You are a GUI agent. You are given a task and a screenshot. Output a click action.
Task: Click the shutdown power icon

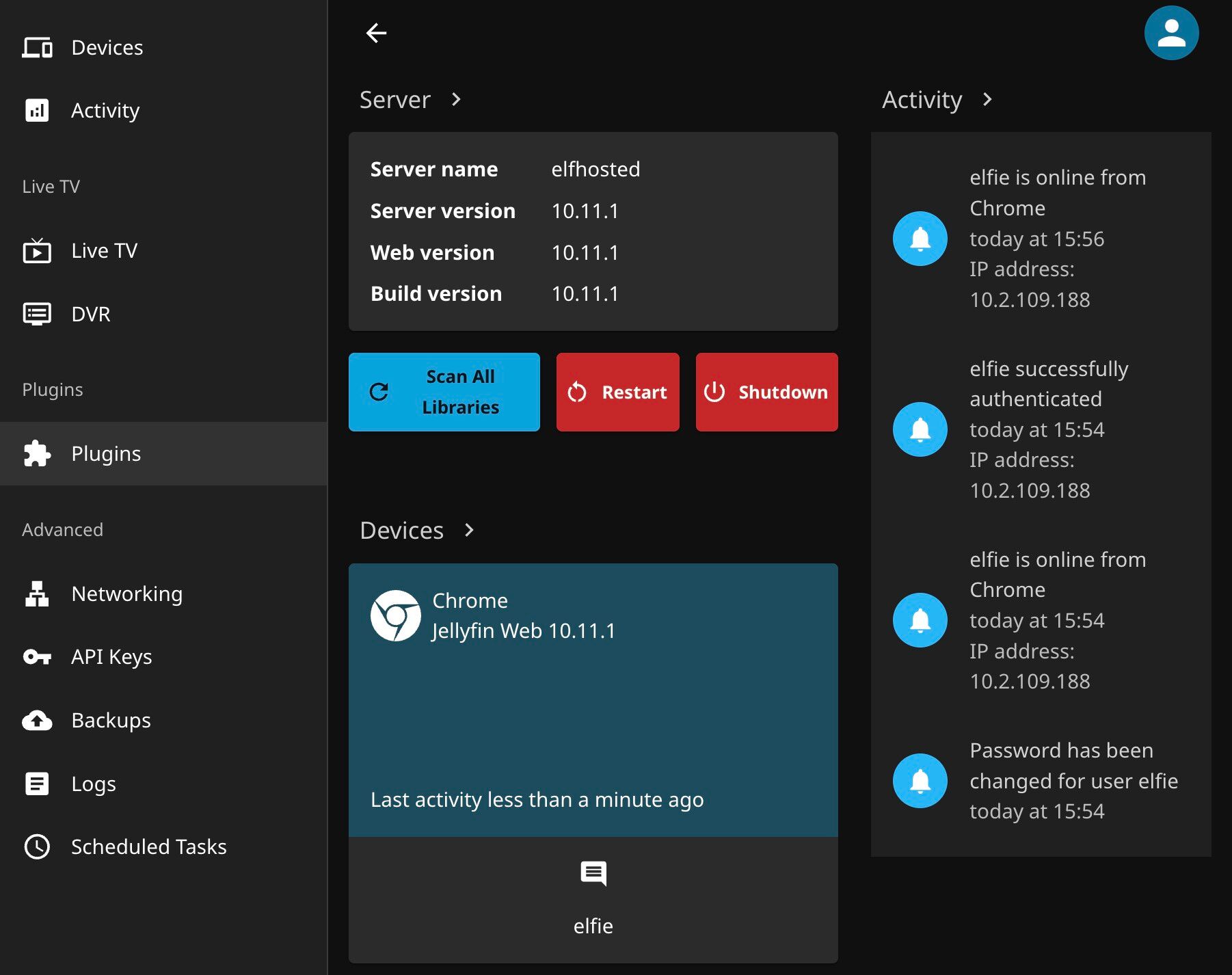(x=714, y=392)
